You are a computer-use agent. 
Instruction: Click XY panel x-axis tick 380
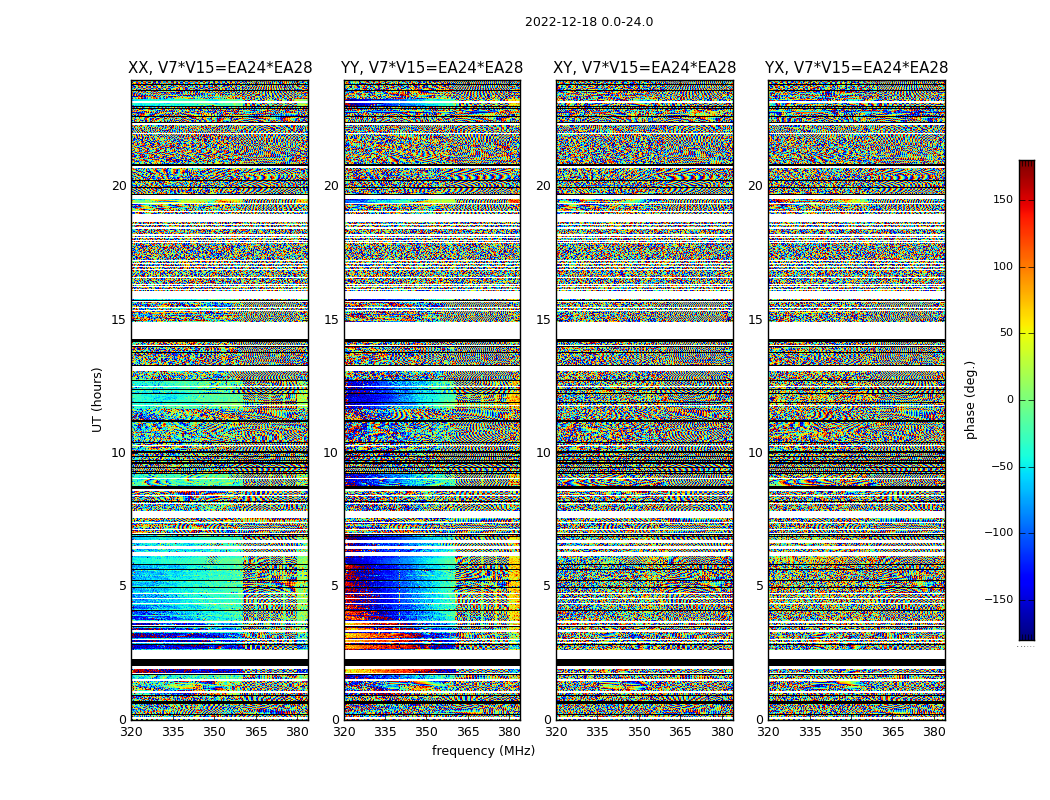coord(722,732)
